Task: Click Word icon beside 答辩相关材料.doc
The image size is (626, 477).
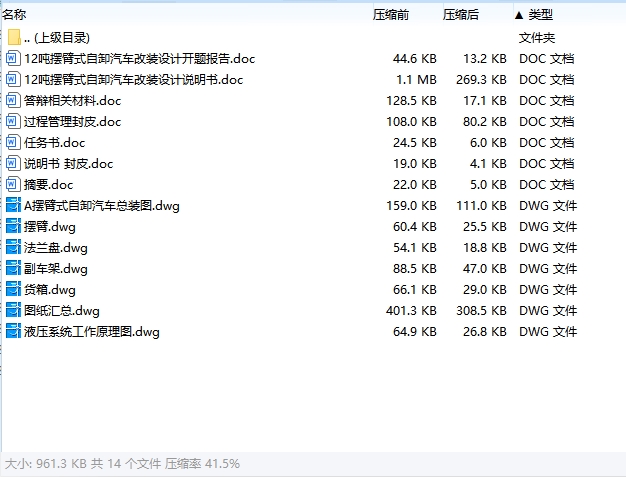Action: click(x=13, y=101)
